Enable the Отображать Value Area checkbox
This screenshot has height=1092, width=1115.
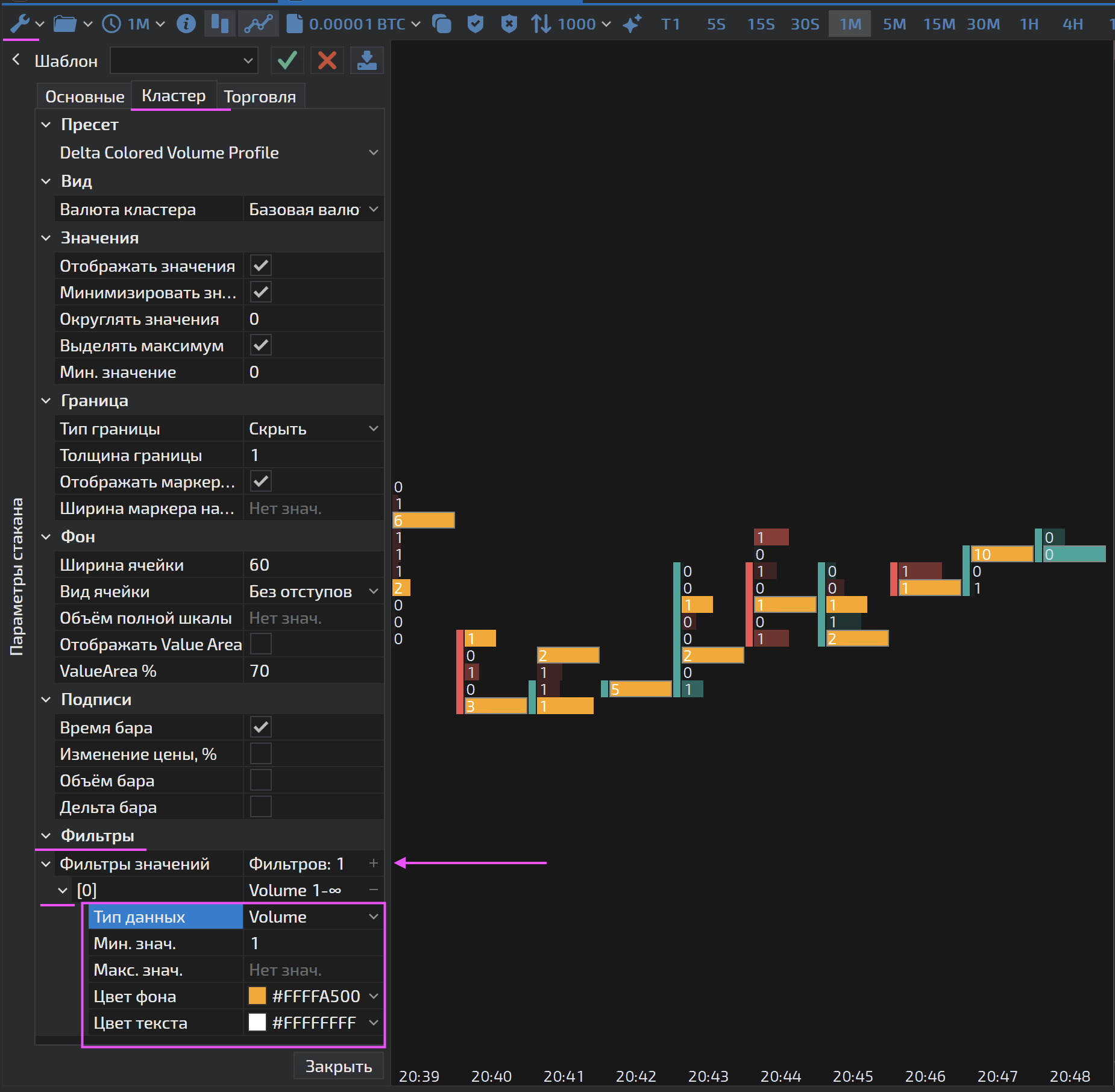(x=260, y=644)
